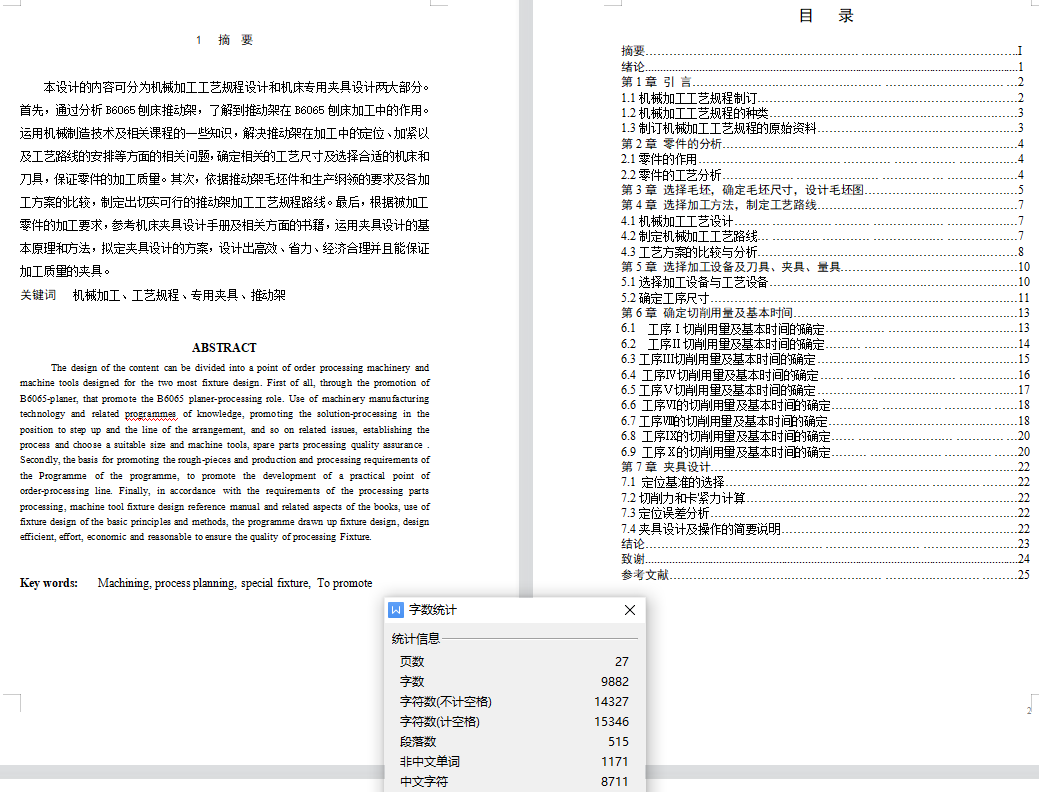This screenshot has width=1039, height=792.
Task: Open 6.2 工序Ⅱ切削用量 contents entry
Action: pyautogui.click(x=825, y=344)
